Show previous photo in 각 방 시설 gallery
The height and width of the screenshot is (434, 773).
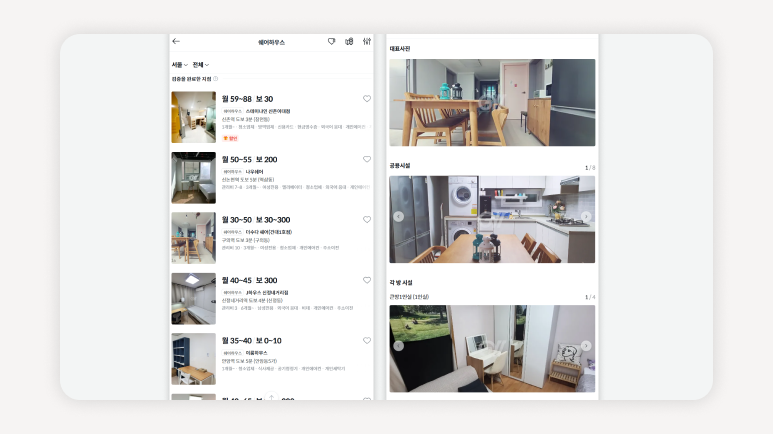click(398, 346)
